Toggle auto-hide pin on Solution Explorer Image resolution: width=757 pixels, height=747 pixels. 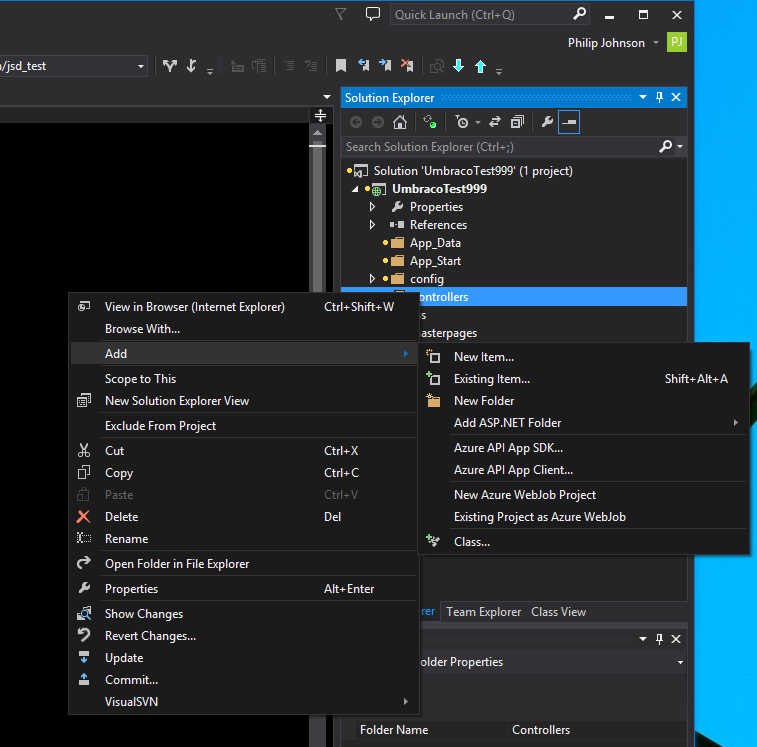click(x=659, y=98)
